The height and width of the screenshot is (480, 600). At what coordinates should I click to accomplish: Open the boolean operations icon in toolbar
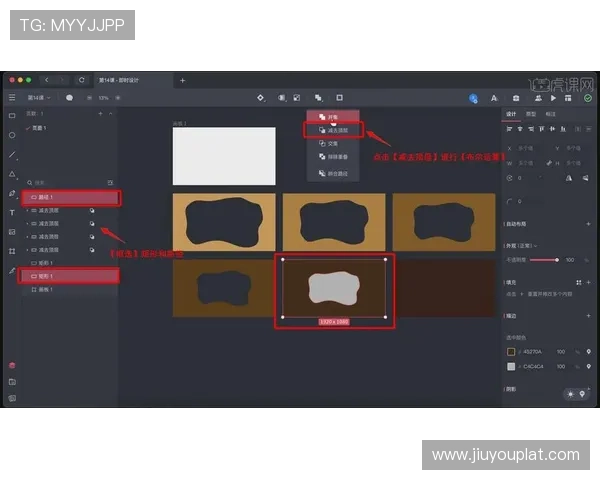coord(318,98)
